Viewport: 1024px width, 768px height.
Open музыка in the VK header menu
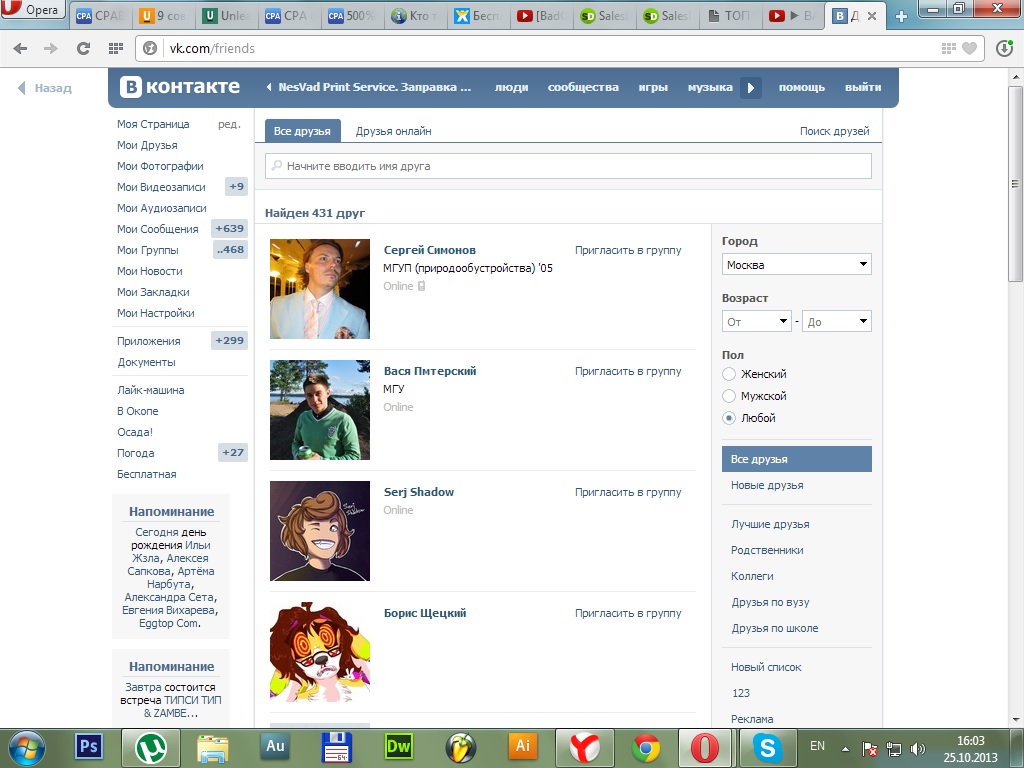point(710,87)
